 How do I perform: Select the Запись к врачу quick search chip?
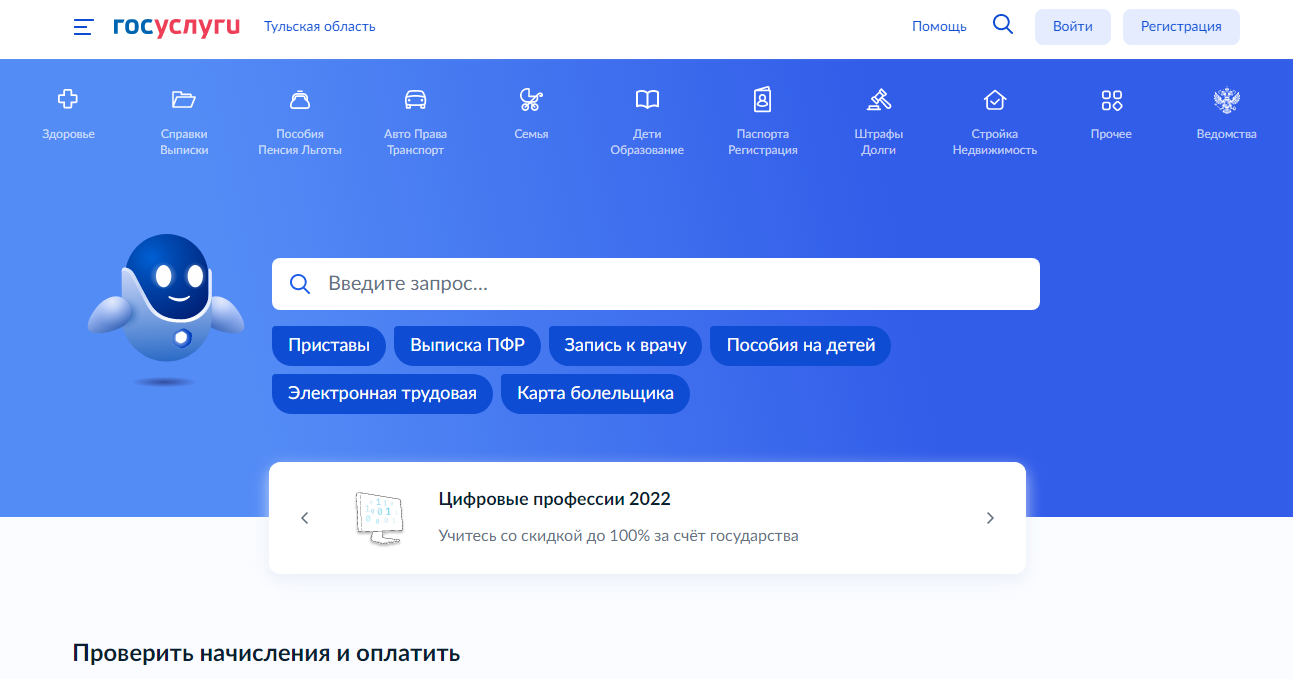coord(625,345)
